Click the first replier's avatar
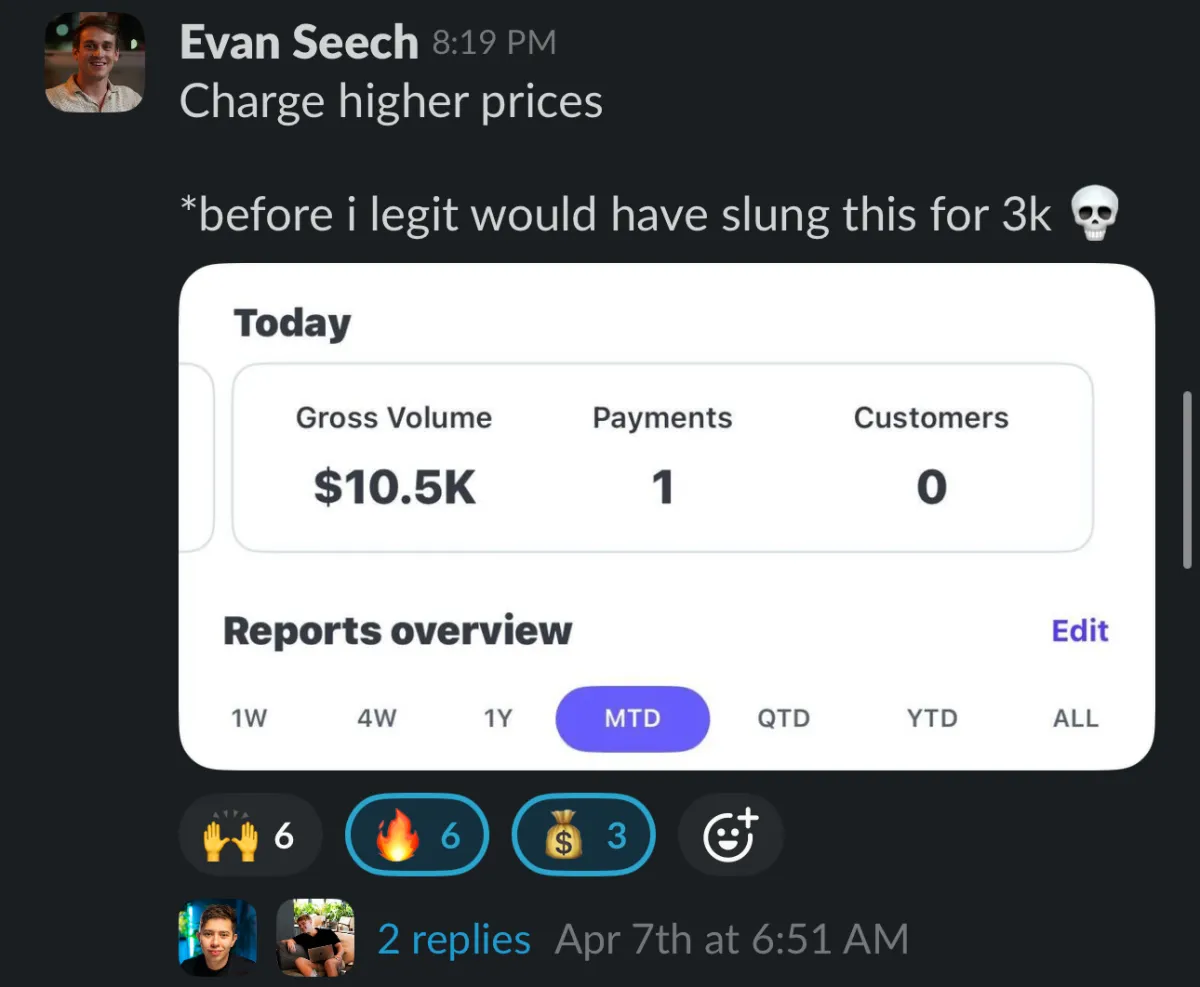Viewport: 1200px width, 987px height. click(x=217, y=938)
